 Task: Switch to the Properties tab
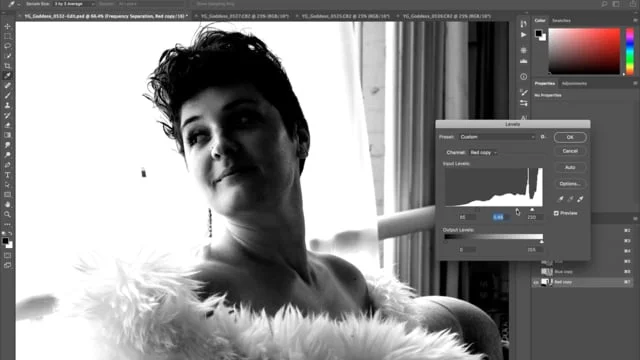click(x=545, y=84)
